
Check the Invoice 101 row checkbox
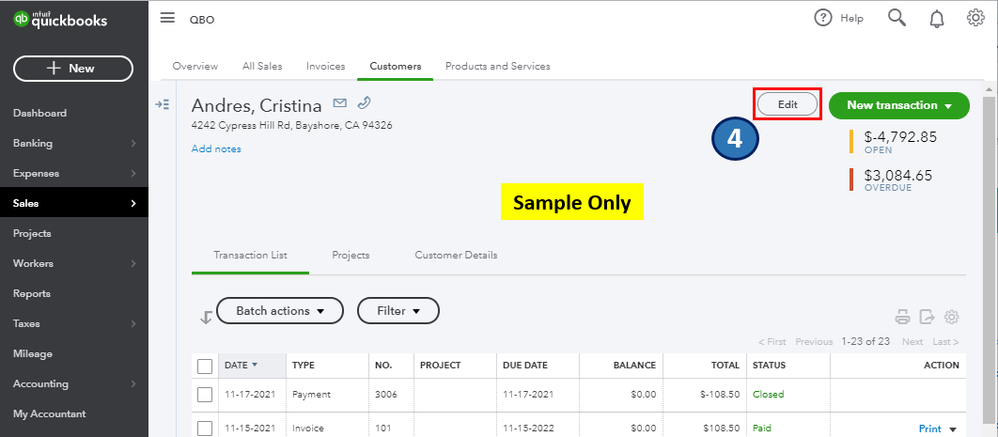205,428
